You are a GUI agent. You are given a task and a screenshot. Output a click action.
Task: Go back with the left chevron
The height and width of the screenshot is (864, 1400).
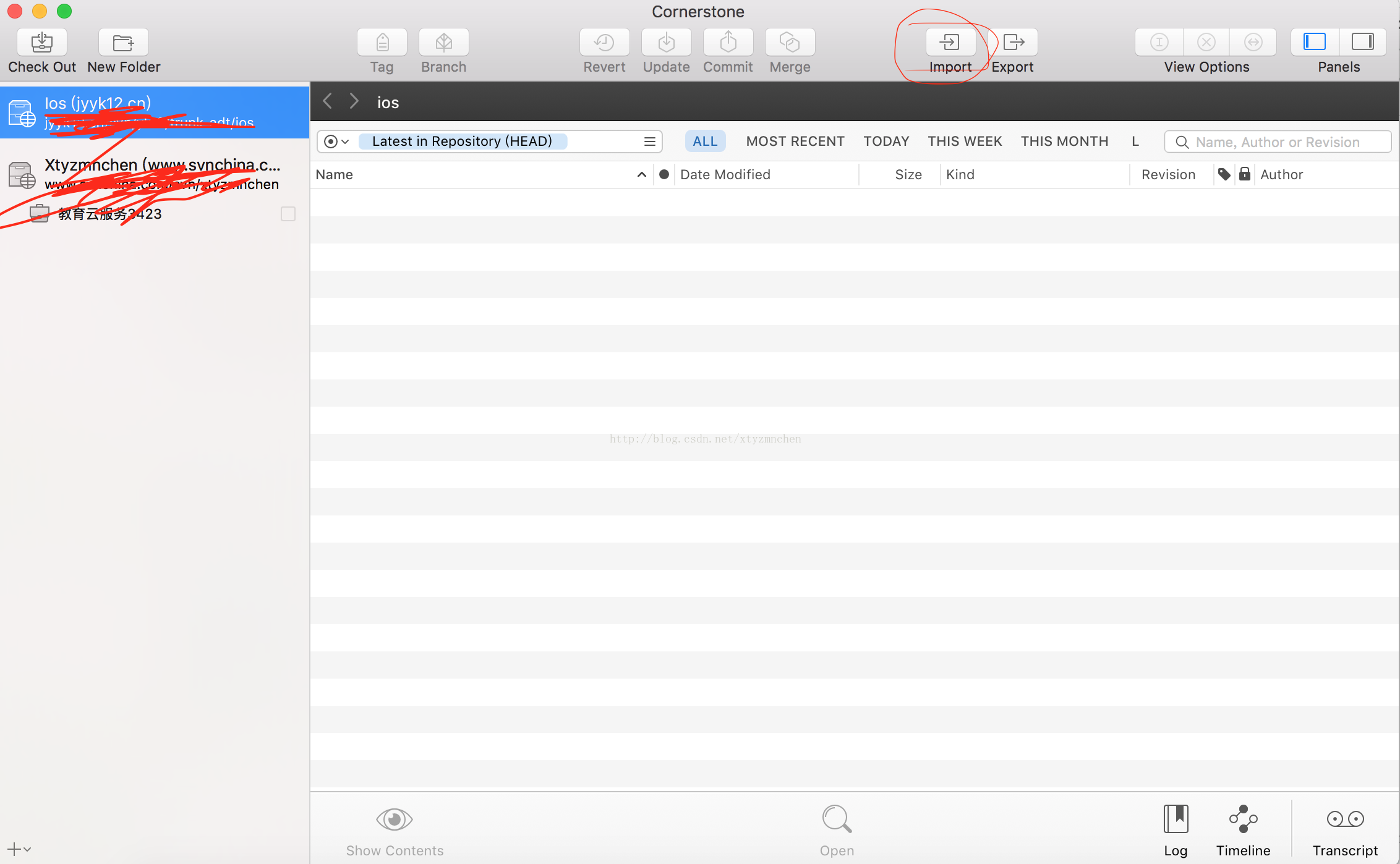click(x=328, y=101)
